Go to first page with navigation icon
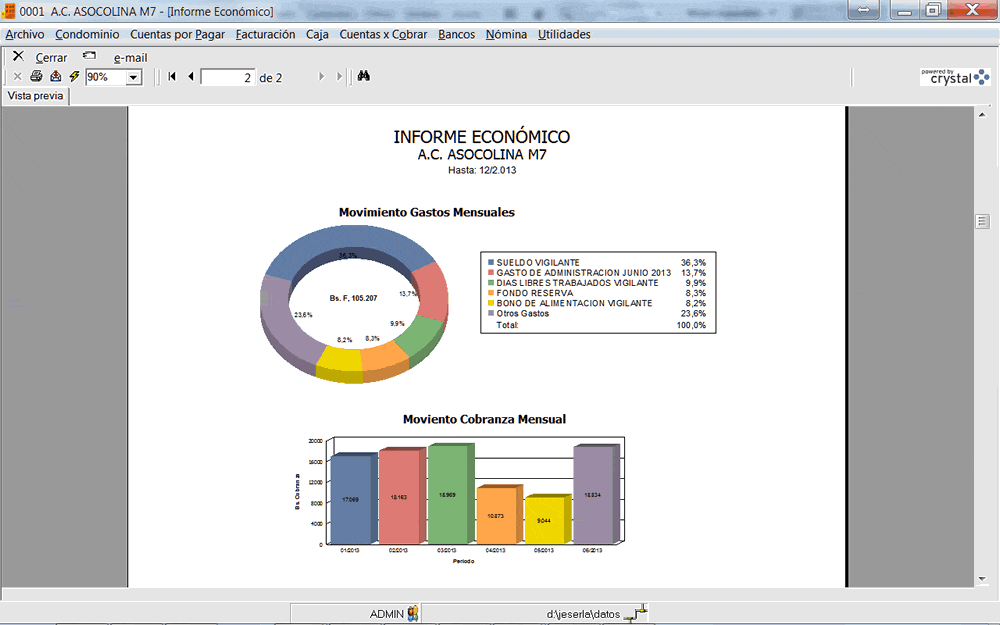 (172, 76)
